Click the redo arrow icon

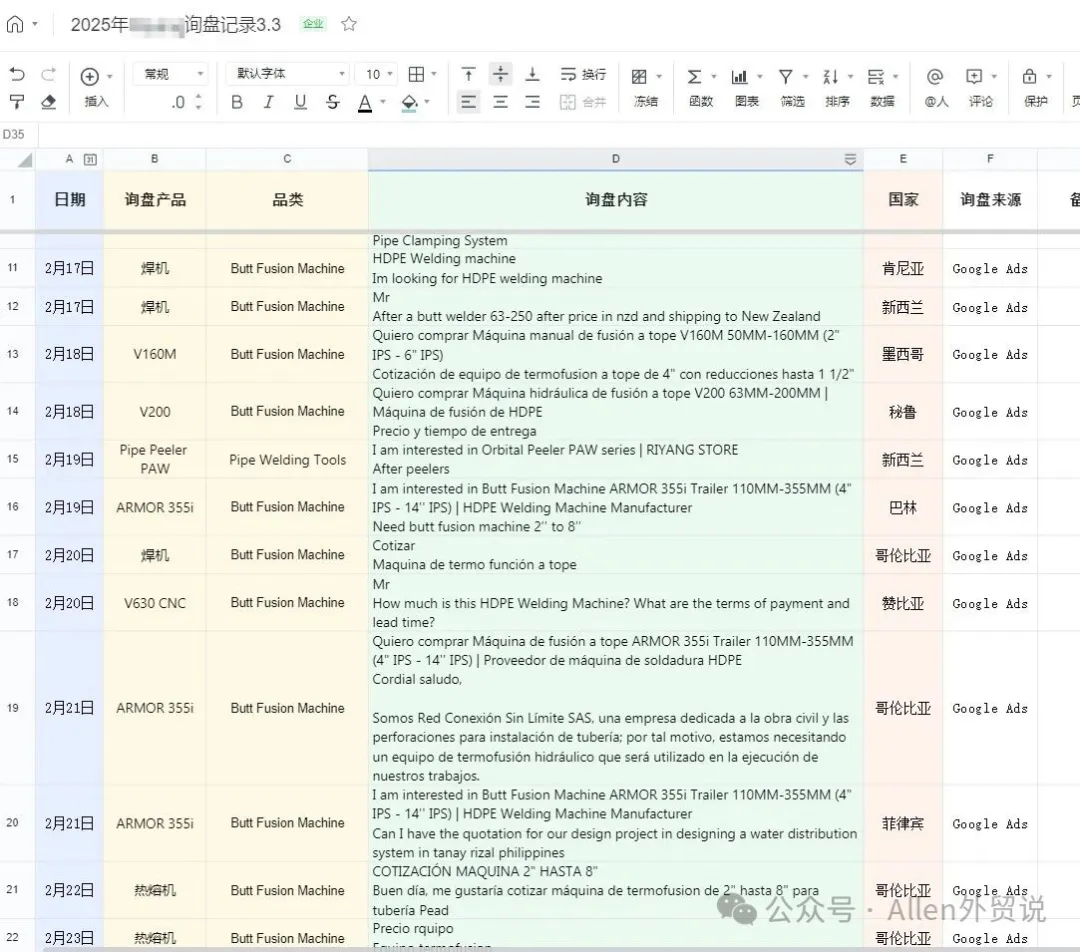click(48, 74)
